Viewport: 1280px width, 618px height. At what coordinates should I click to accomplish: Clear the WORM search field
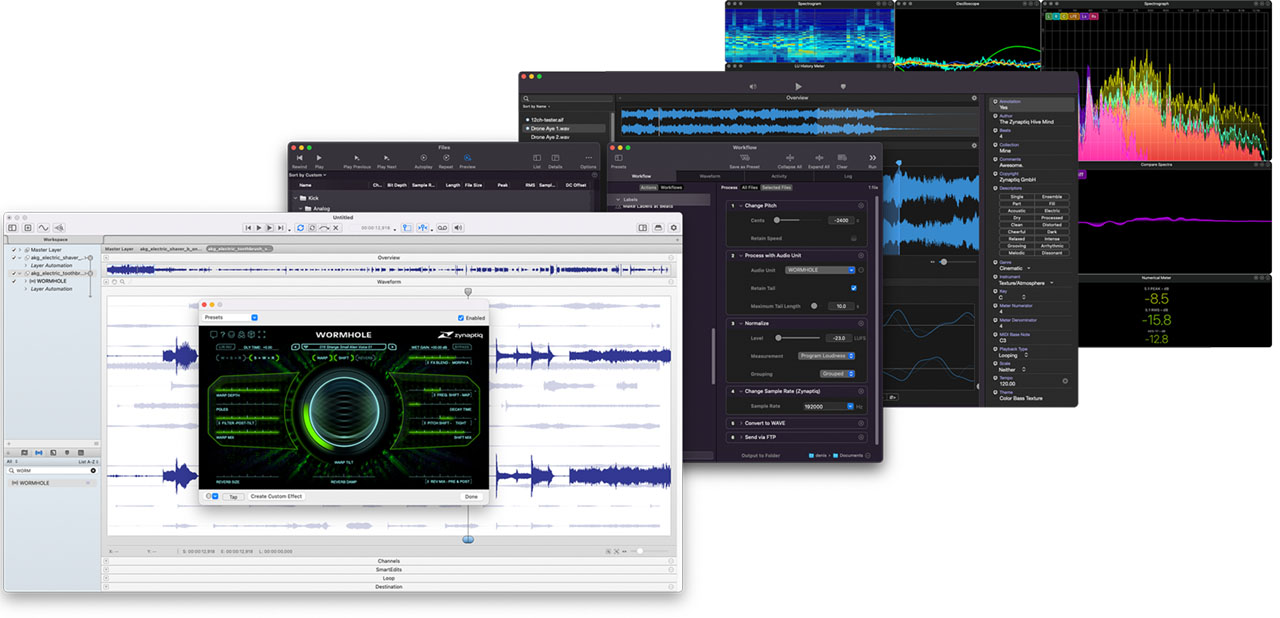pyautogui.click(x=93, y=470)
